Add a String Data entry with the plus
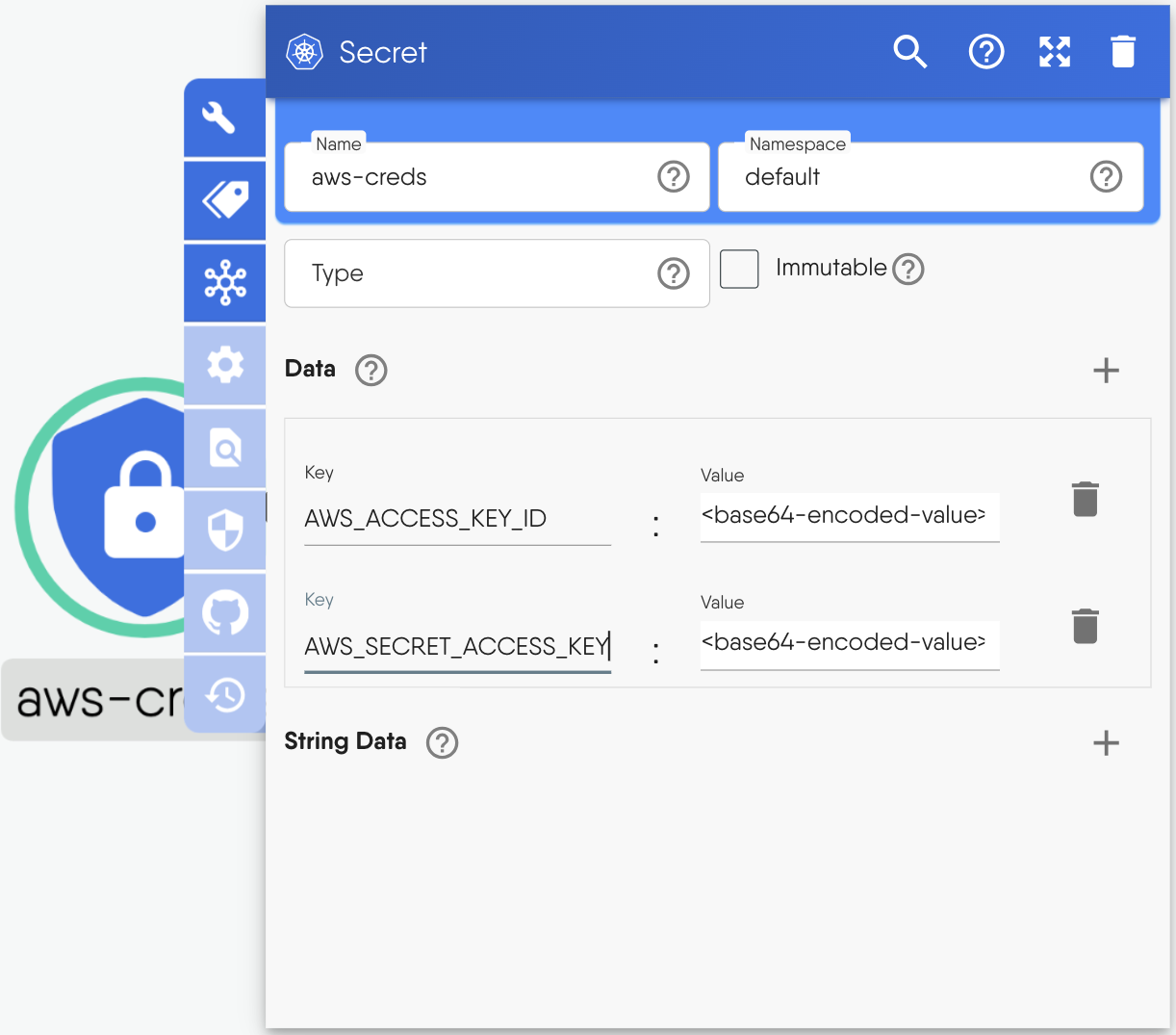The width and height of the screenshot is (1176, 1035). (x=1106, y=742)
